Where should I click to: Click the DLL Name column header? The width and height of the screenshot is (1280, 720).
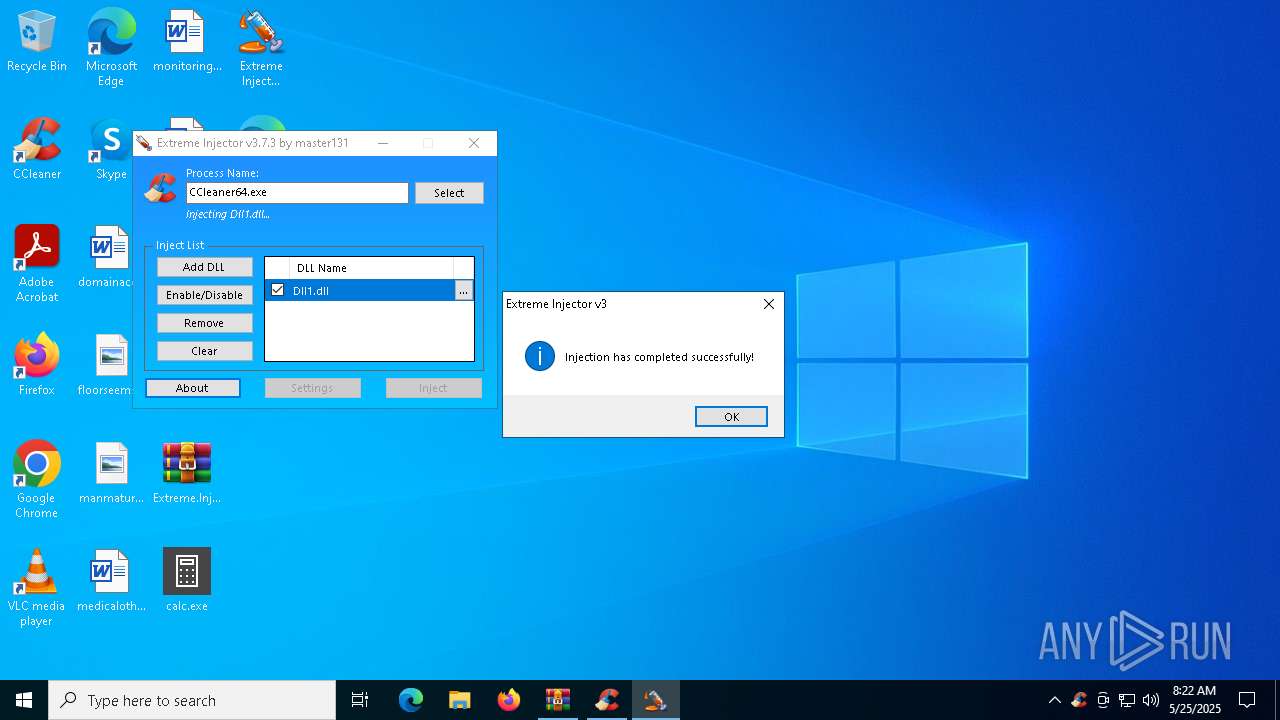[371, 268]
